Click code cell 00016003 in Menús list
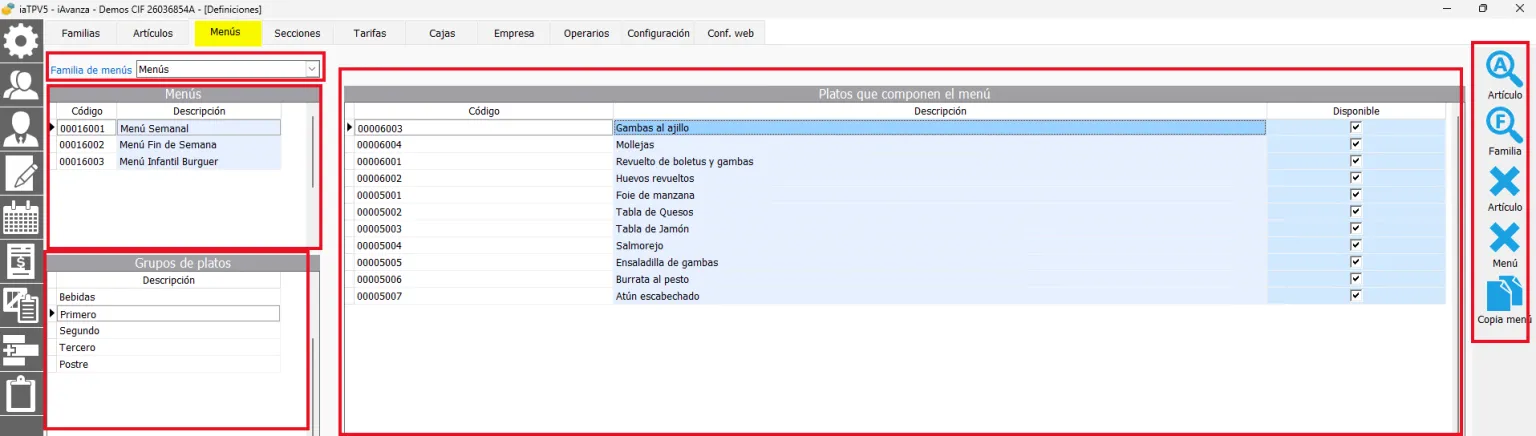Viewport: 1536px width, 436px height. coord(86,161)
